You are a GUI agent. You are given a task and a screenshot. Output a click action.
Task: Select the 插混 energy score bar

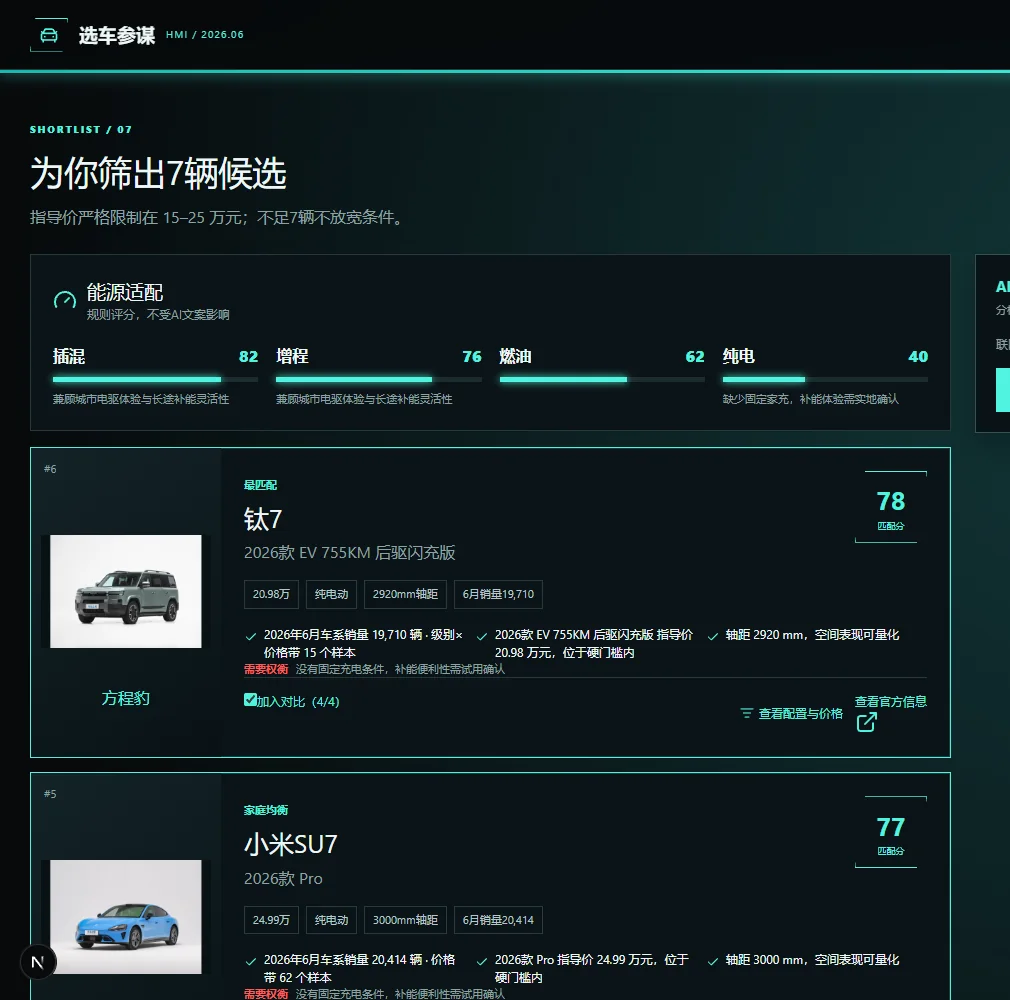(x=155, y=380)
